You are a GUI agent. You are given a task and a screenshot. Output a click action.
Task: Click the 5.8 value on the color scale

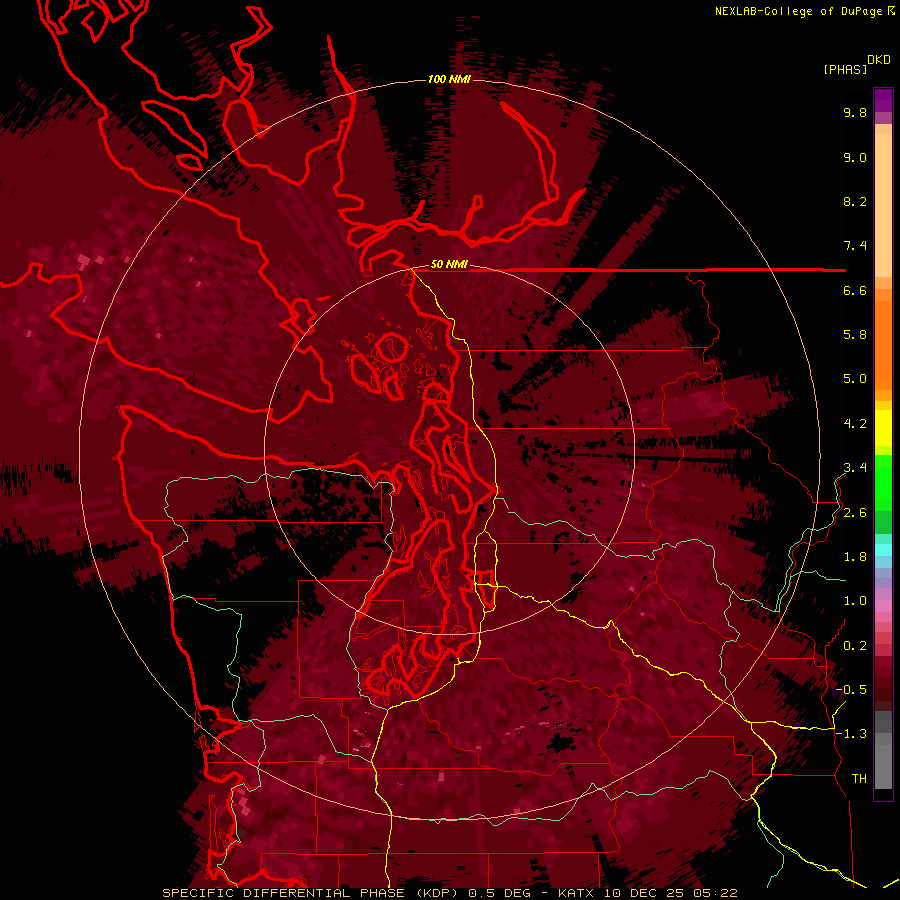(x=855, y=335)
